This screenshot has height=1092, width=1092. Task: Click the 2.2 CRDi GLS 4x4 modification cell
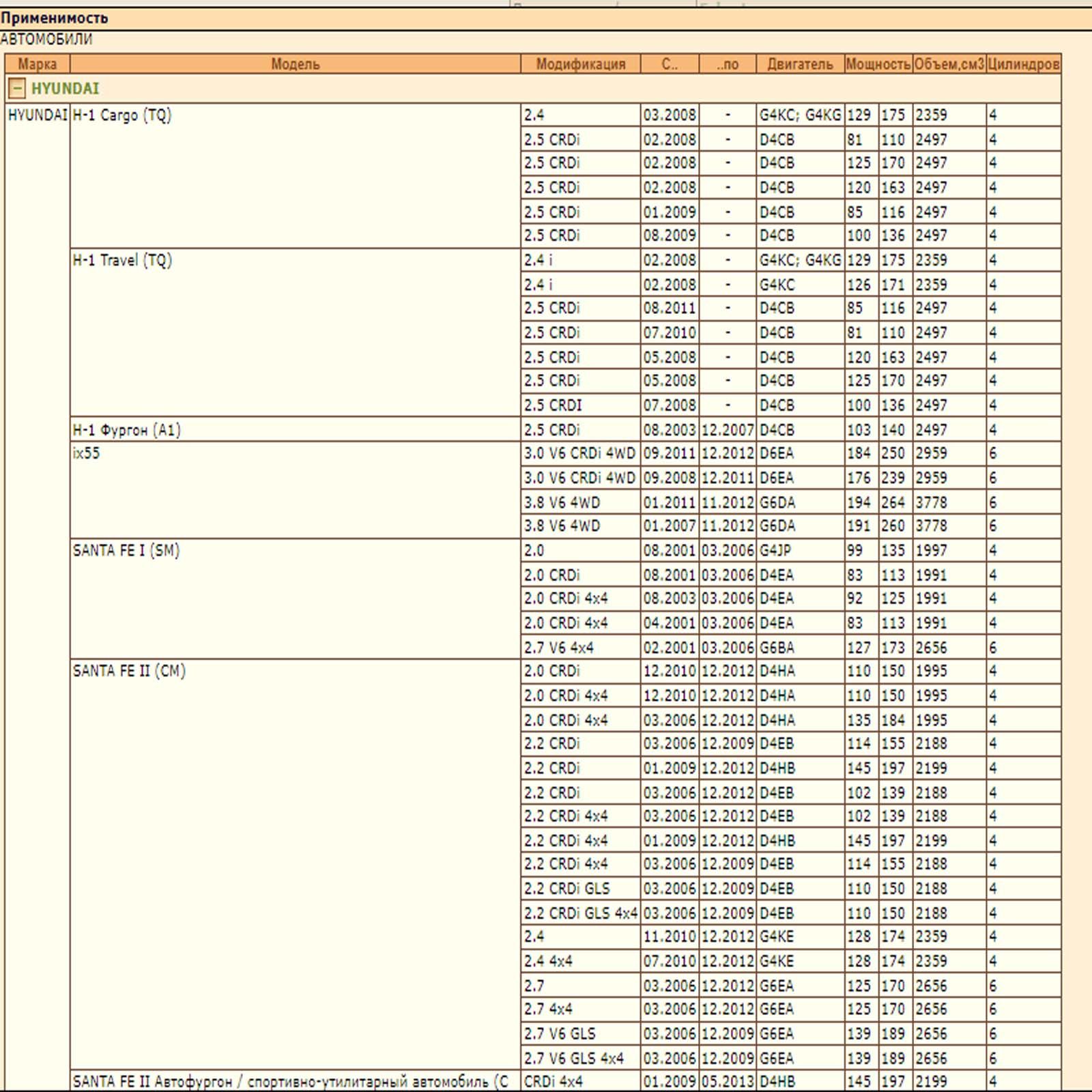click(580, 913)
